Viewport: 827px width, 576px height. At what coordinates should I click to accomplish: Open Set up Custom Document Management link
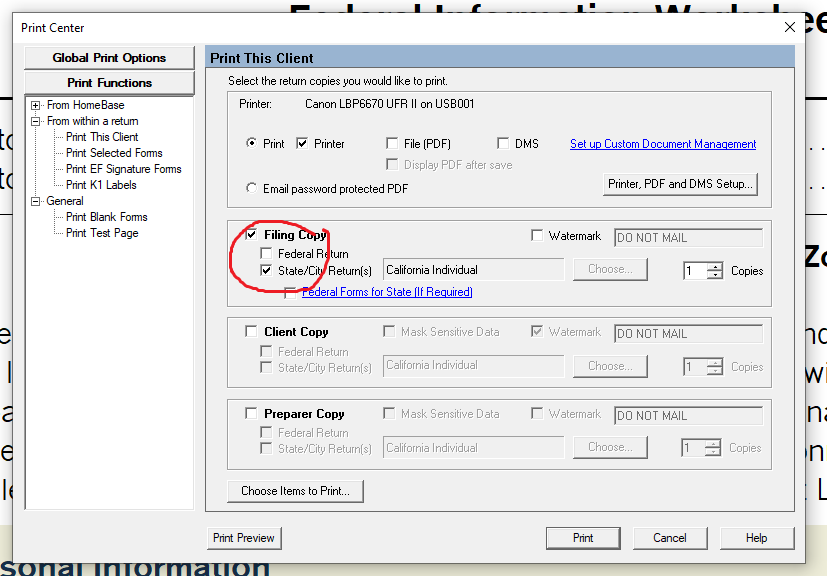(662, 144)
